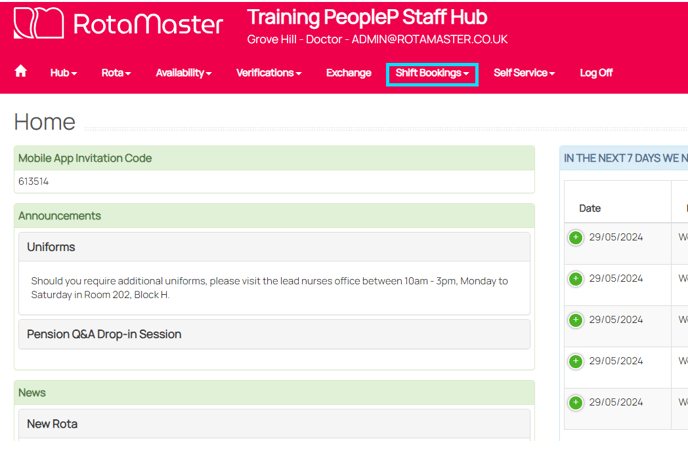Collapse the Uniforms announcement
The image size is (688, 456).
pos(51,247)
